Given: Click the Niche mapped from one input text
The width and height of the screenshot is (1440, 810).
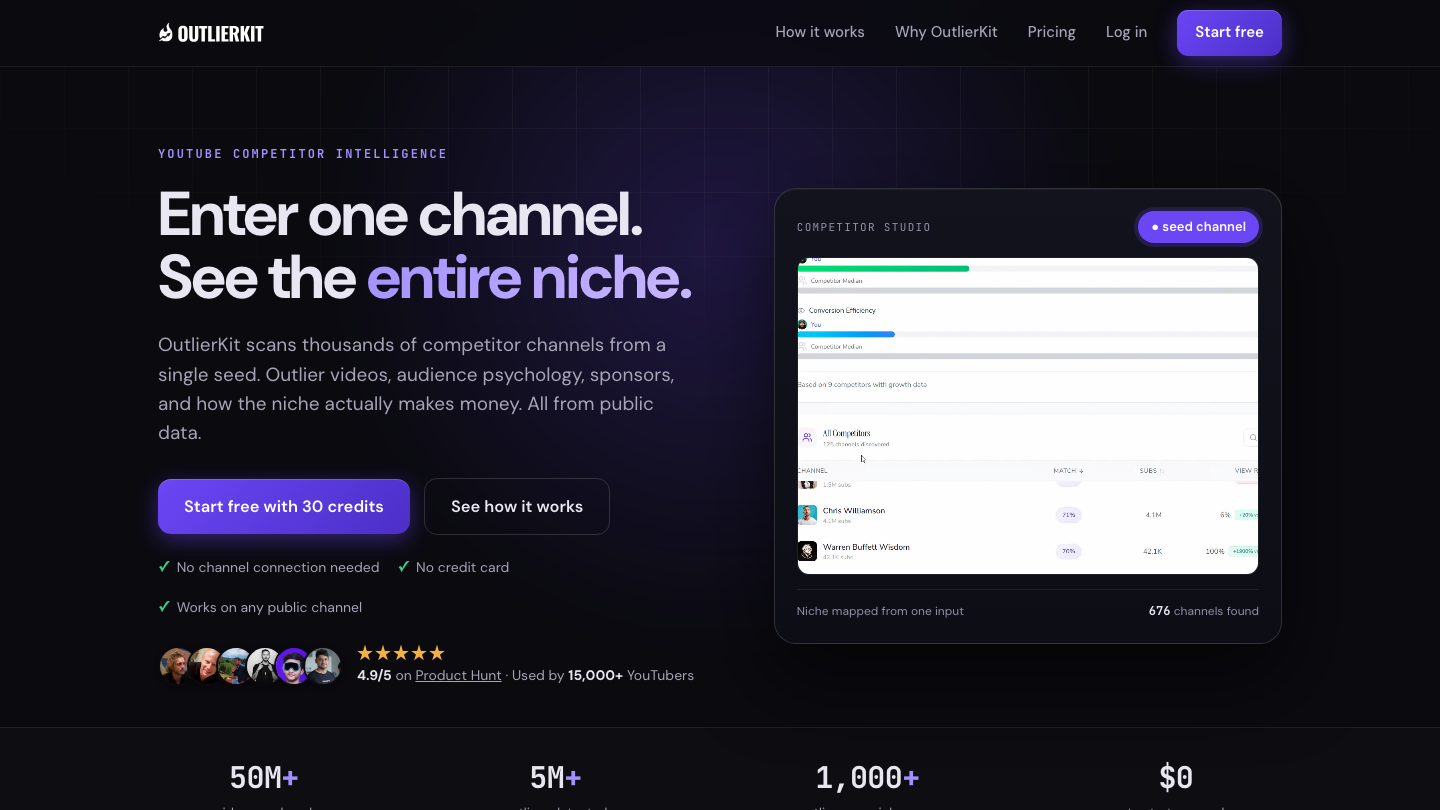Looking at the screenshot, I should pos(880,611).
